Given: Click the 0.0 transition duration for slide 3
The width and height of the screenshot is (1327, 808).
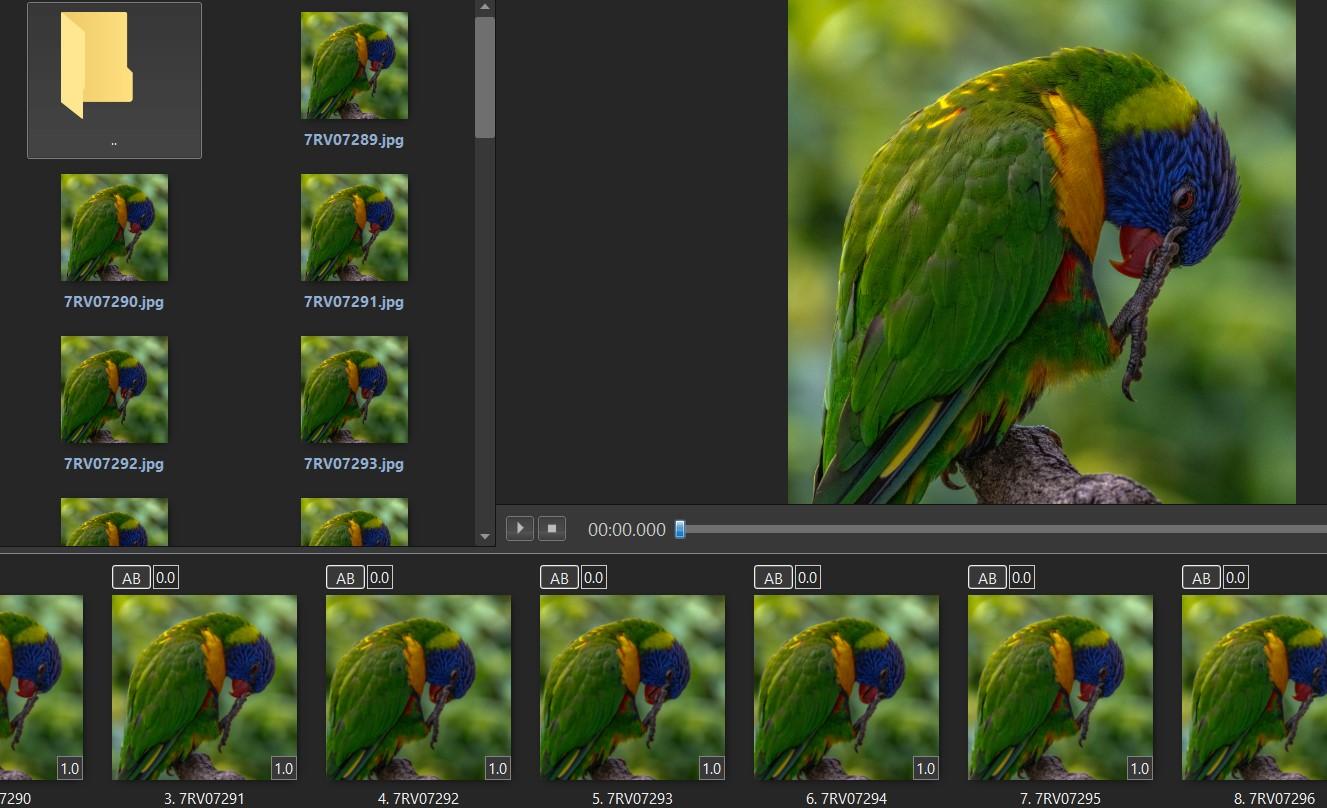Looking at the screenshot, I should tap(166, 578).
